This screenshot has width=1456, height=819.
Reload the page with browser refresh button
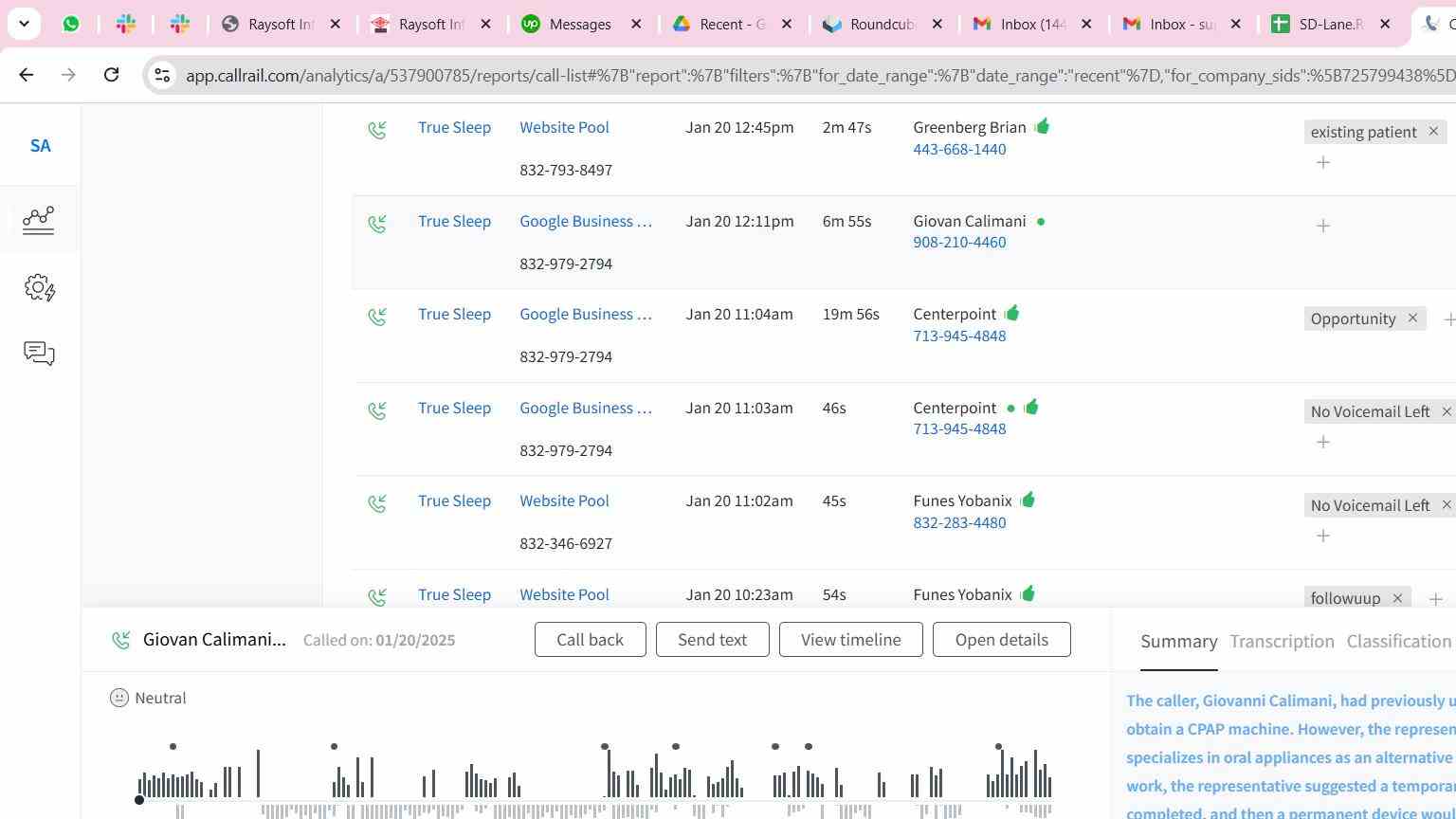point(111,74)
